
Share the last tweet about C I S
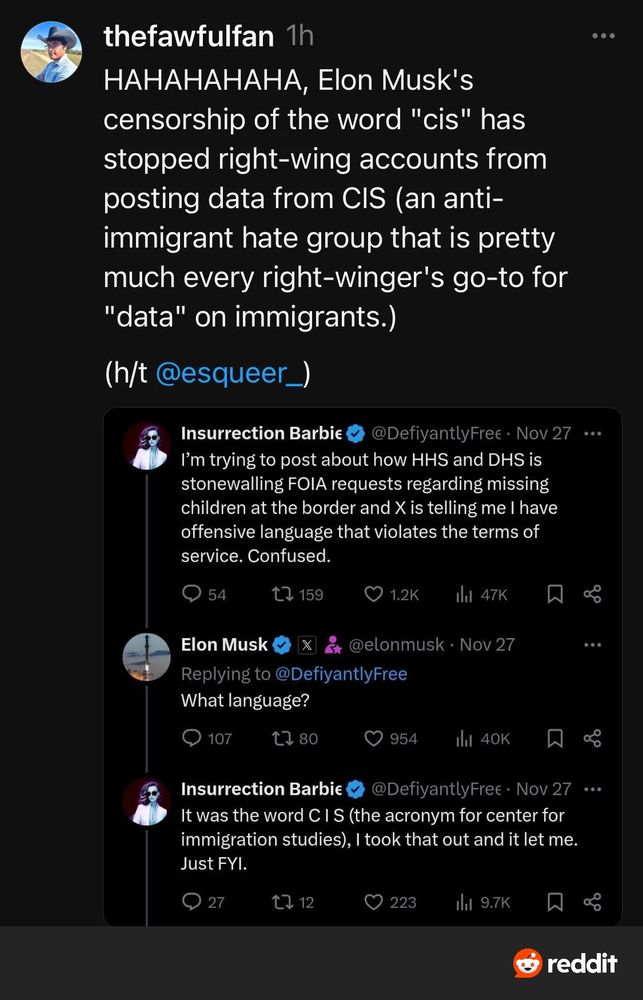coord(592,902)
